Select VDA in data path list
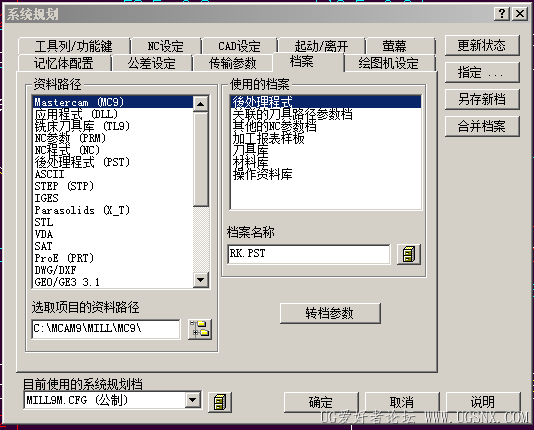 113,234
